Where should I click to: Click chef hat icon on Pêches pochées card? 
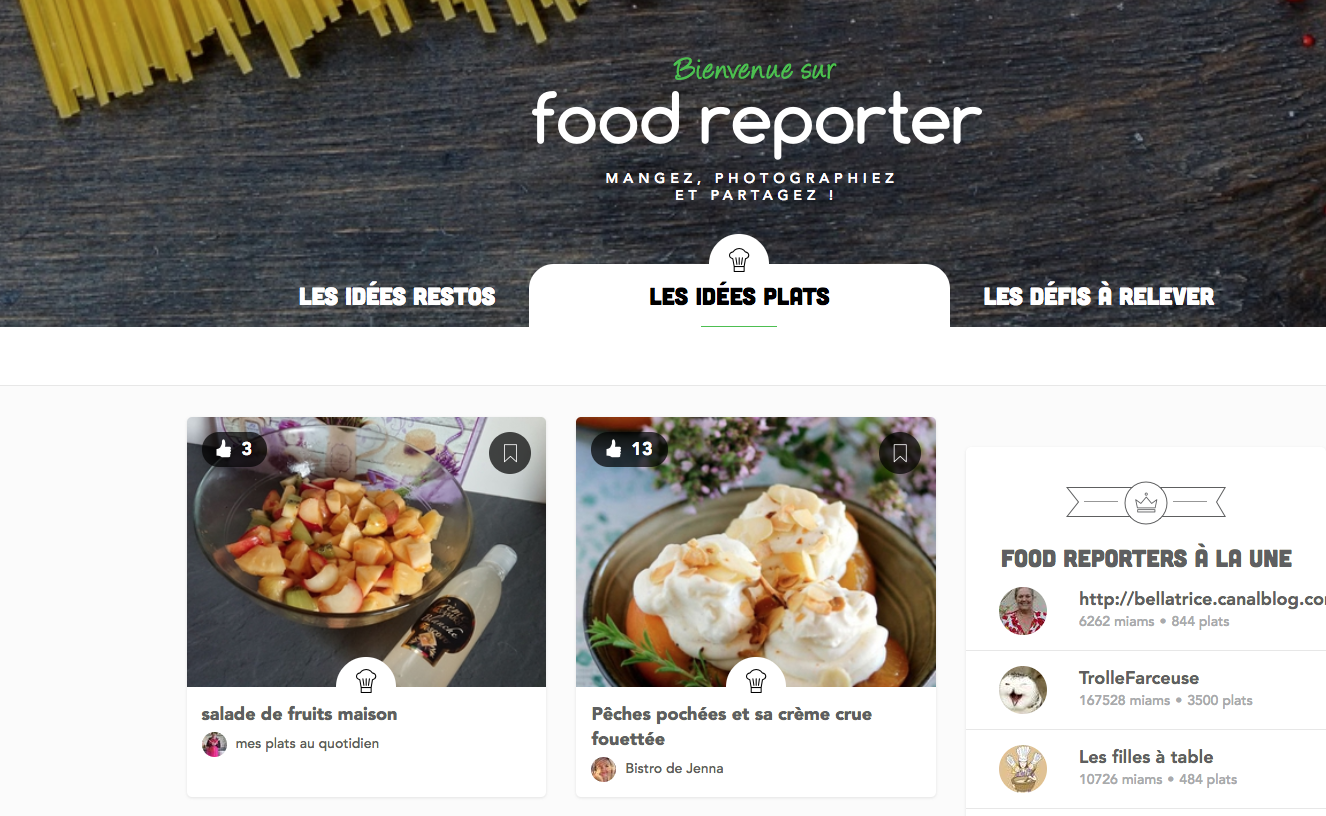[x=756, y=680]
